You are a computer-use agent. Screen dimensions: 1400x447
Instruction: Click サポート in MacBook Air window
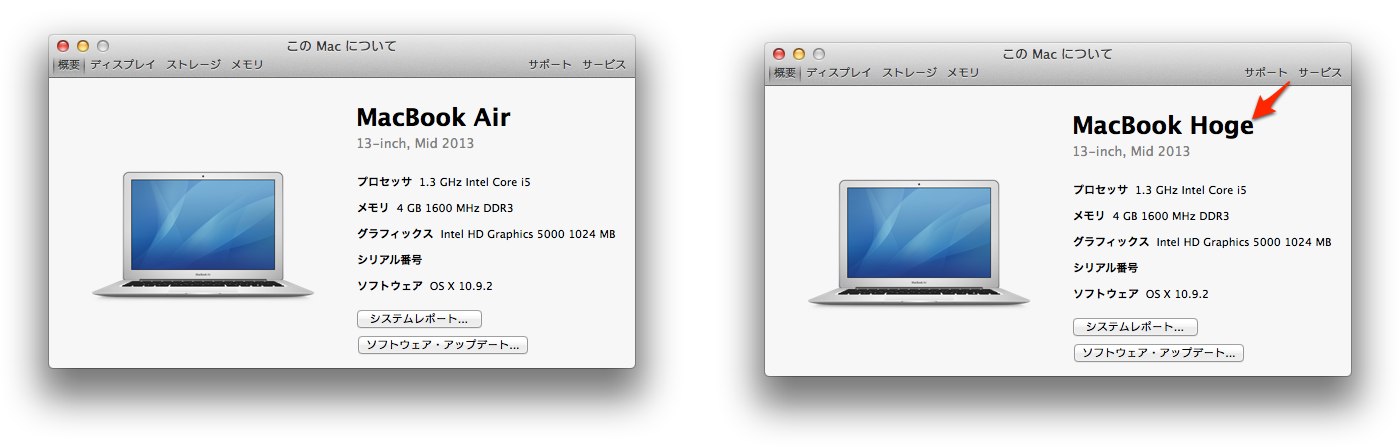pyautogui.click(x=550, y=64)
